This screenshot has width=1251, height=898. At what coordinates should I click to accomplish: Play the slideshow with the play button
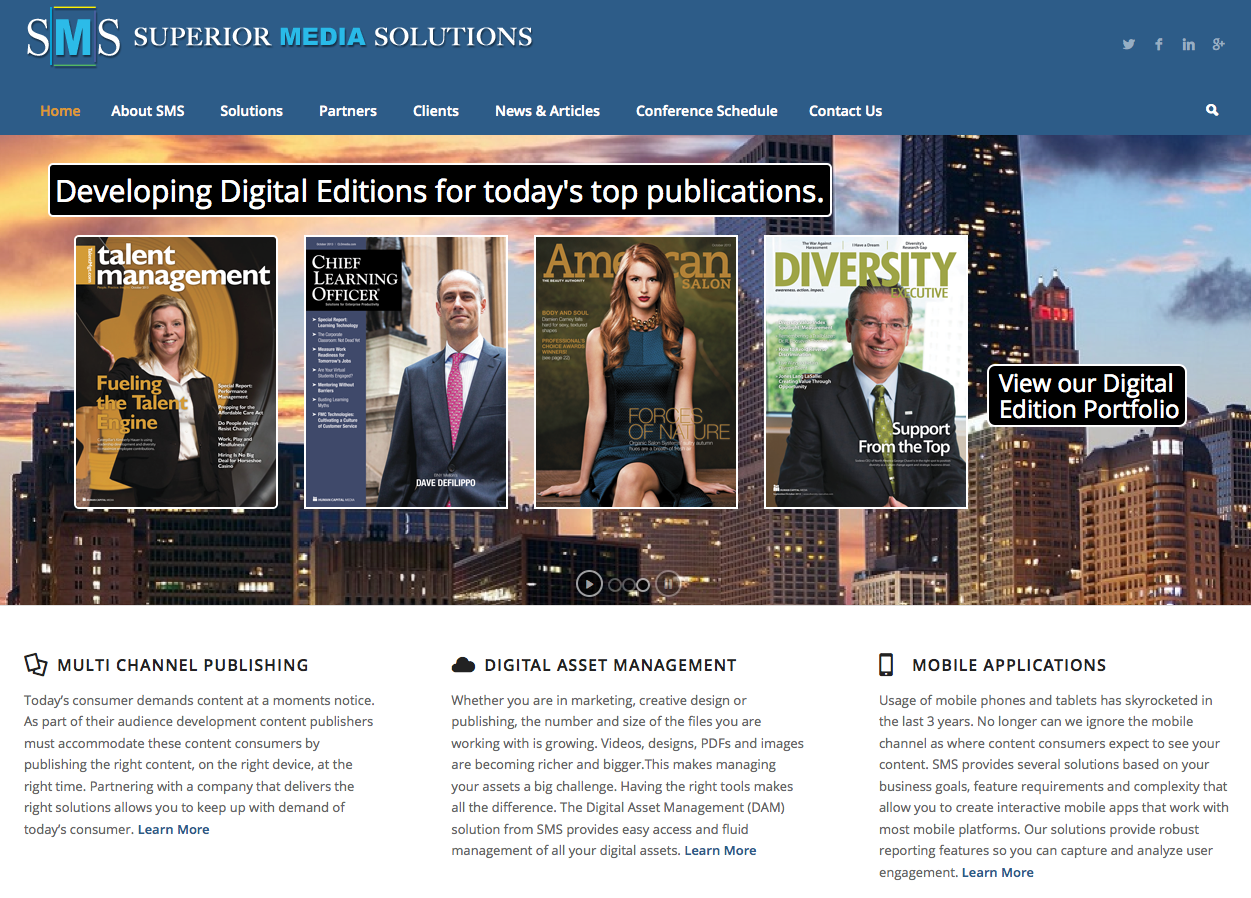[589, 583]
